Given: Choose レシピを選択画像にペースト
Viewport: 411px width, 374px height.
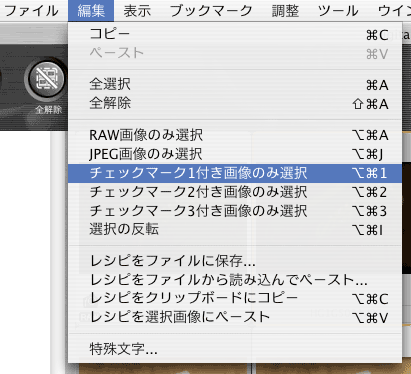Looking at the screenshot, I should click(x=235, y=317).
